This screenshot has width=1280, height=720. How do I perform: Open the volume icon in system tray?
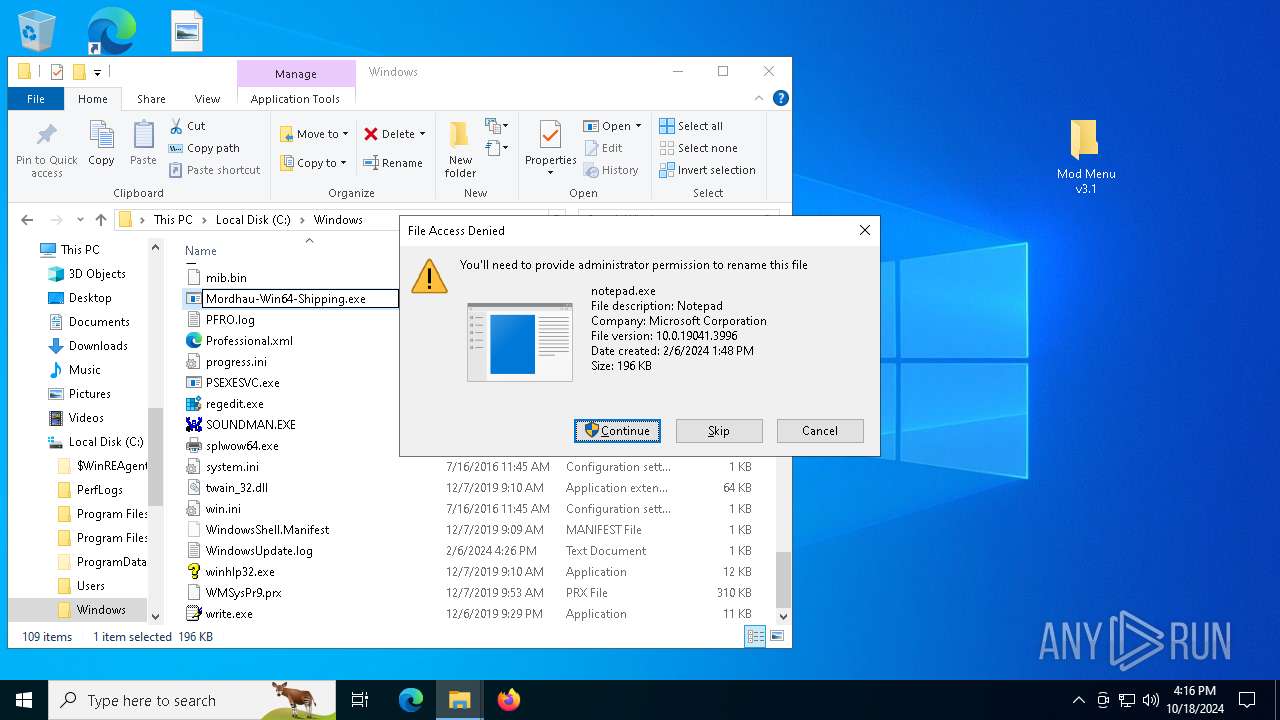tap(1151, 700)
